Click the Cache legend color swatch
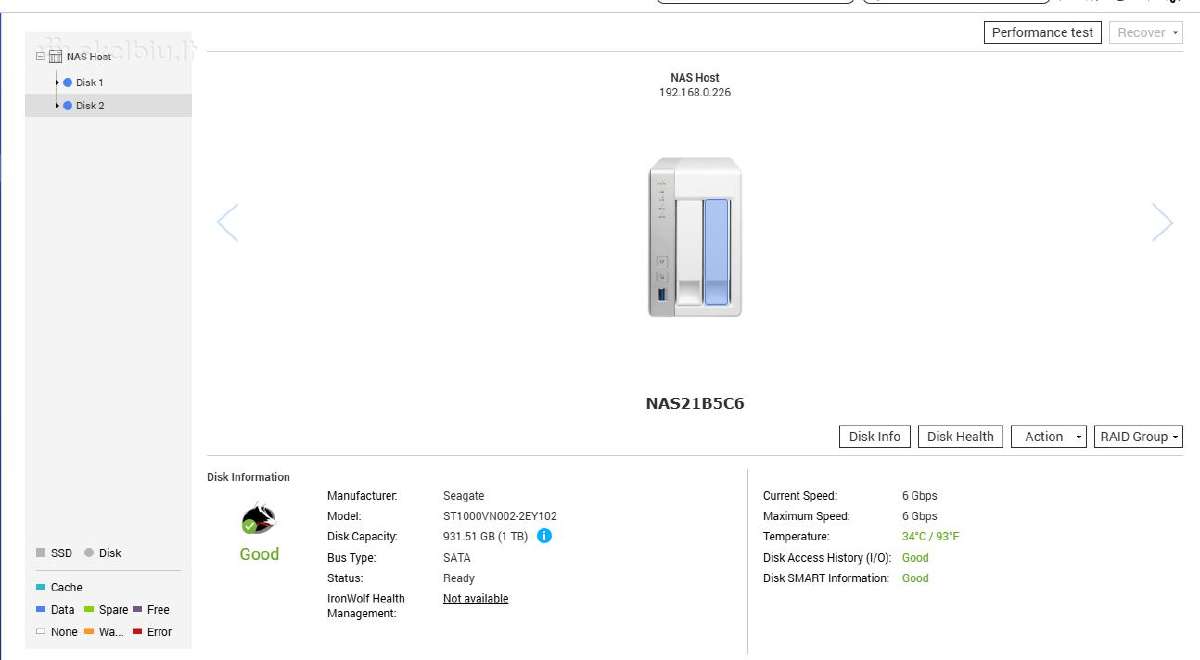1200x660 pixels. click(x=40, y=587)
